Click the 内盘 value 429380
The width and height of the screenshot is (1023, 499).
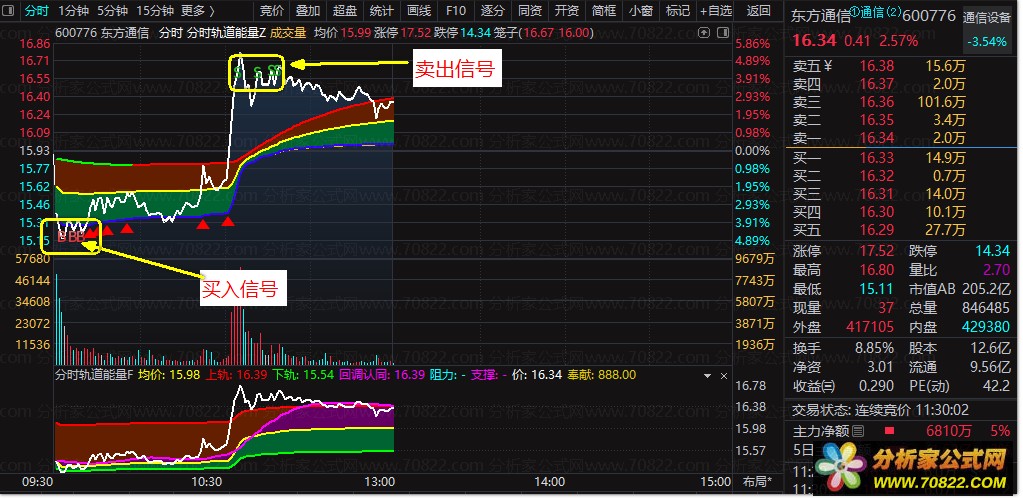pyautogui.click(x=985, y=327)
